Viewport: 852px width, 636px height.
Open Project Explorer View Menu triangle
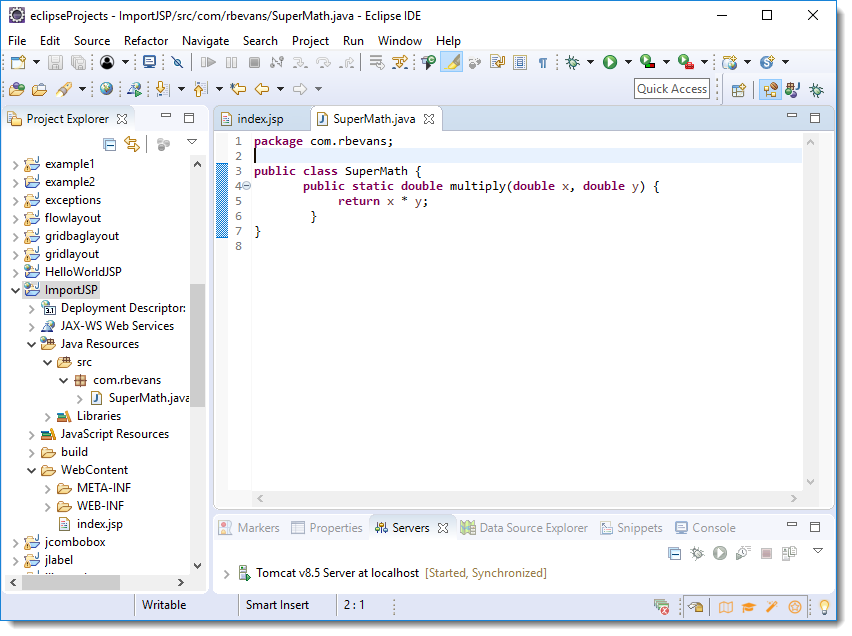pos(192,142)
